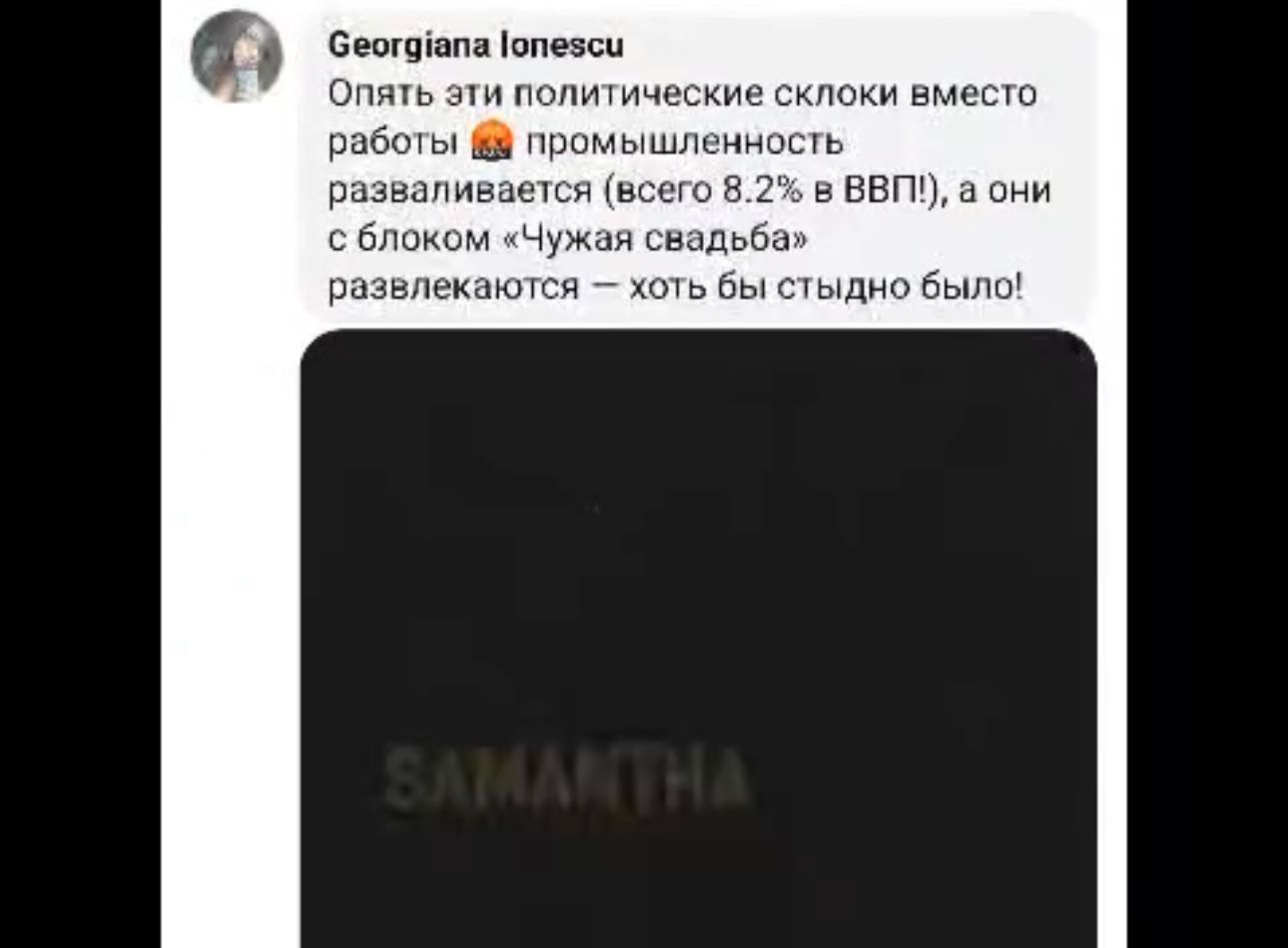
Task: Click the word "промышленность" in comment
Action: 684,143
